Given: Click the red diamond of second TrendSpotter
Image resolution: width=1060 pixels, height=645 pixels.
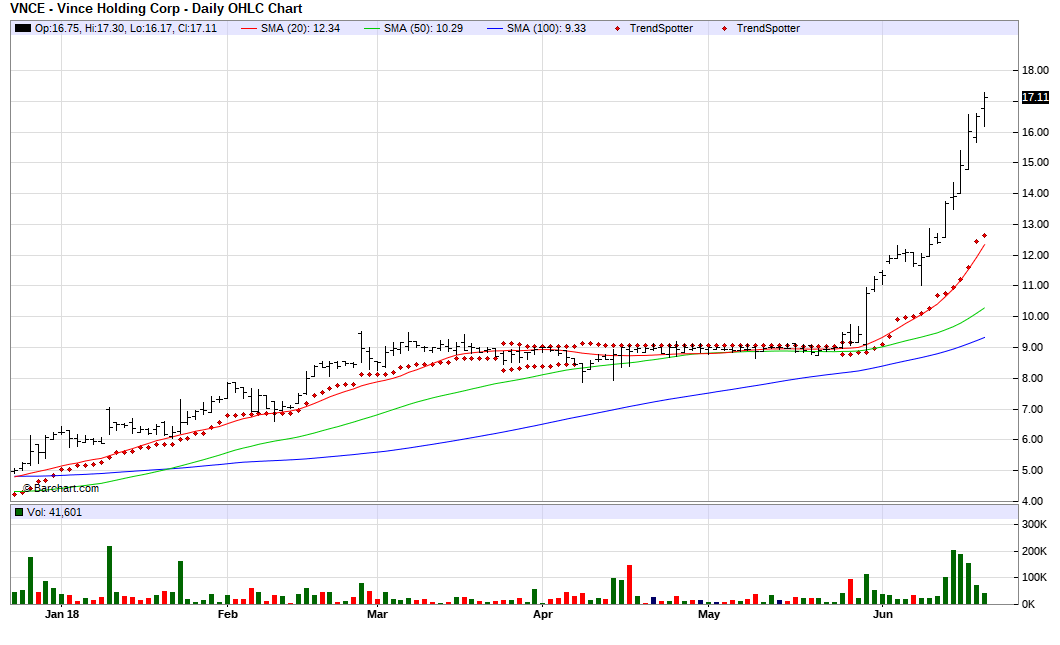Looking at the screenshot, I should pos(725,28).
